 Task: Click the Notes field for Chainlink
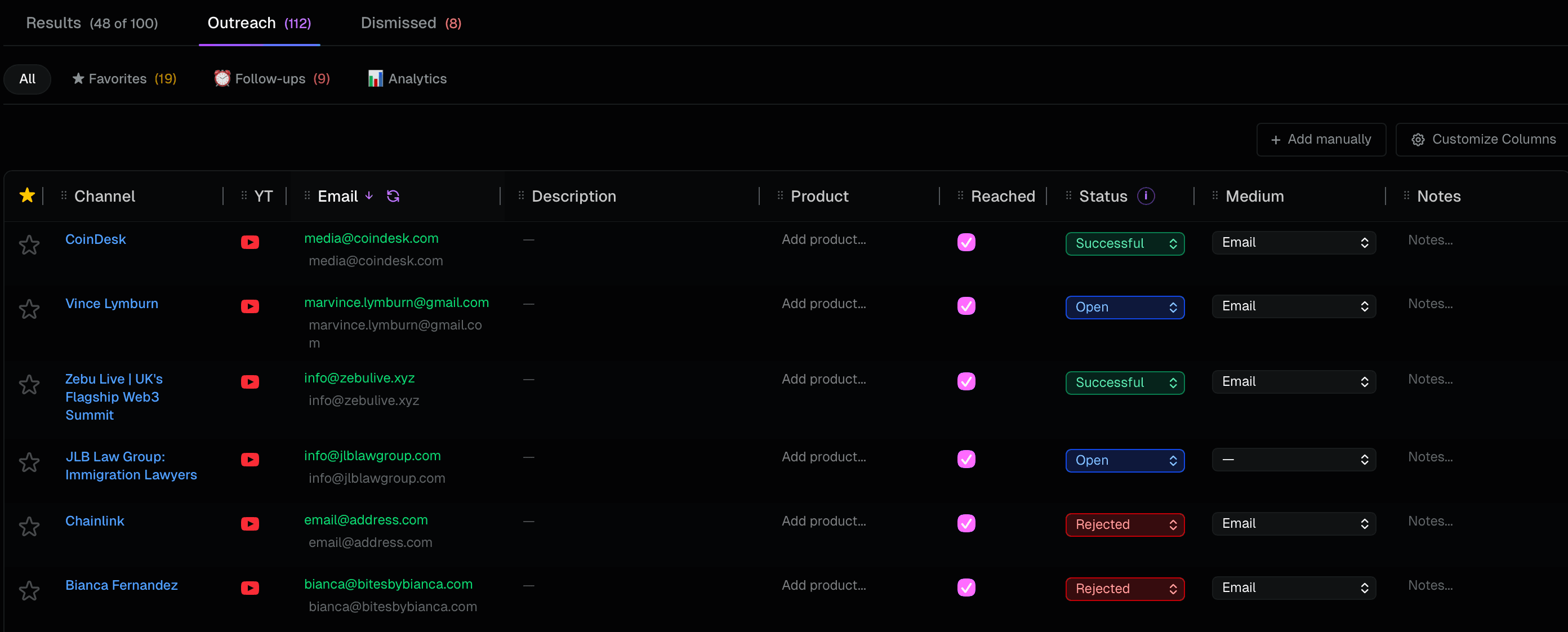click(x=1430, y=521)
